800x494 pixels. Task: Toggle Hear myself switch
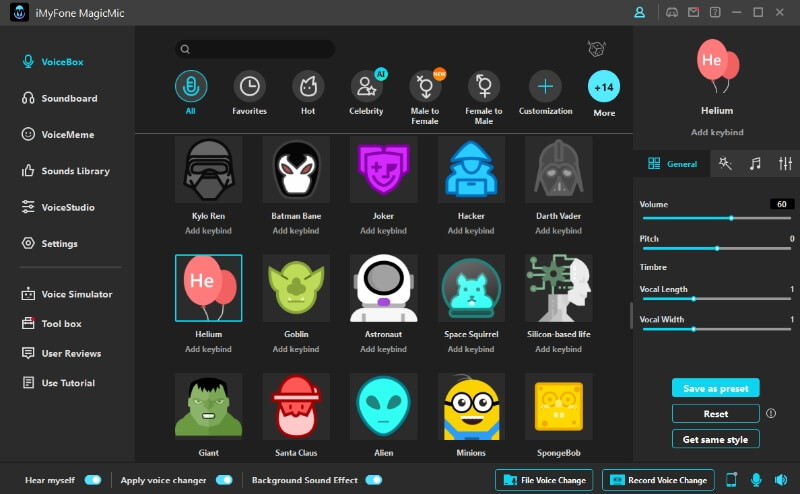pyautogui.click(x=93, y=480)
